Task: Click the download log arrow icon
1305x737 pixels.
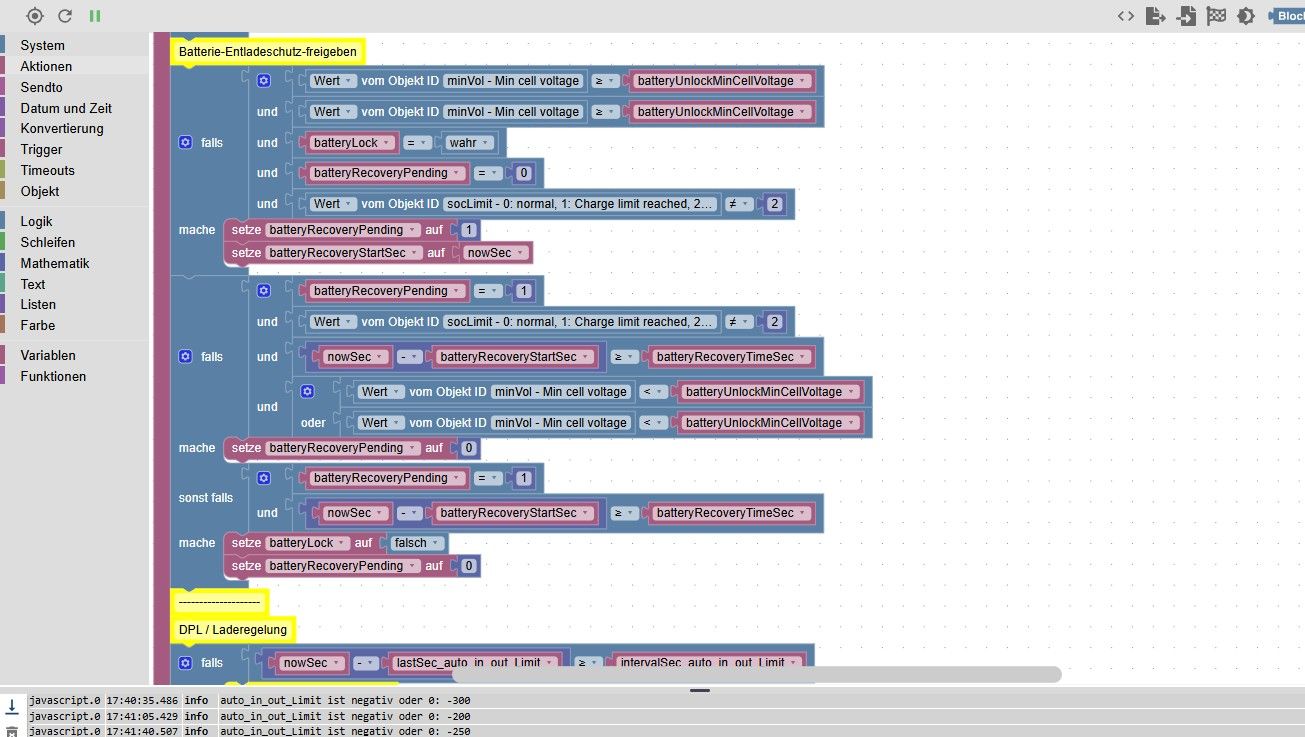Action: coord(12,707)
